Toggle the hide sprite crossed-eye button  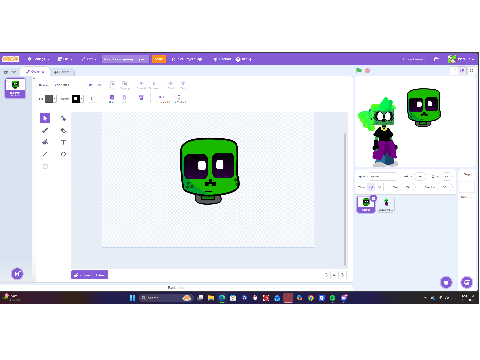pyautogui.click(x=379, y=187)
